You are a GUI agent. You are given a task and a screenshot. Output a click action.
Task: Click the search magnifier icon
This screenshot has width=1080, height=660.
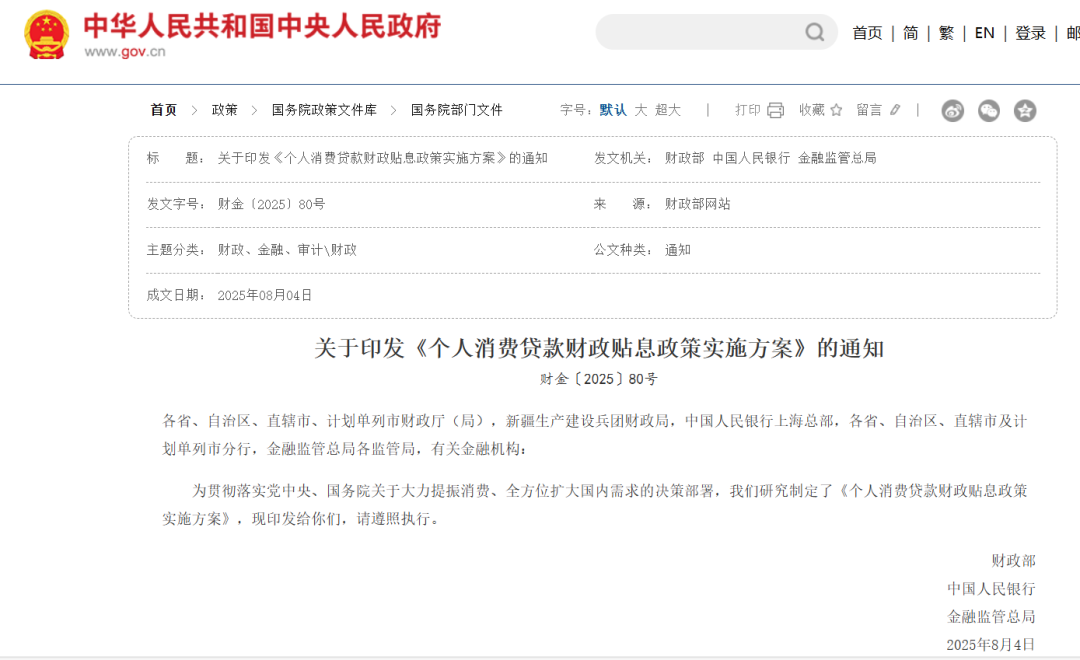point(815,33)
